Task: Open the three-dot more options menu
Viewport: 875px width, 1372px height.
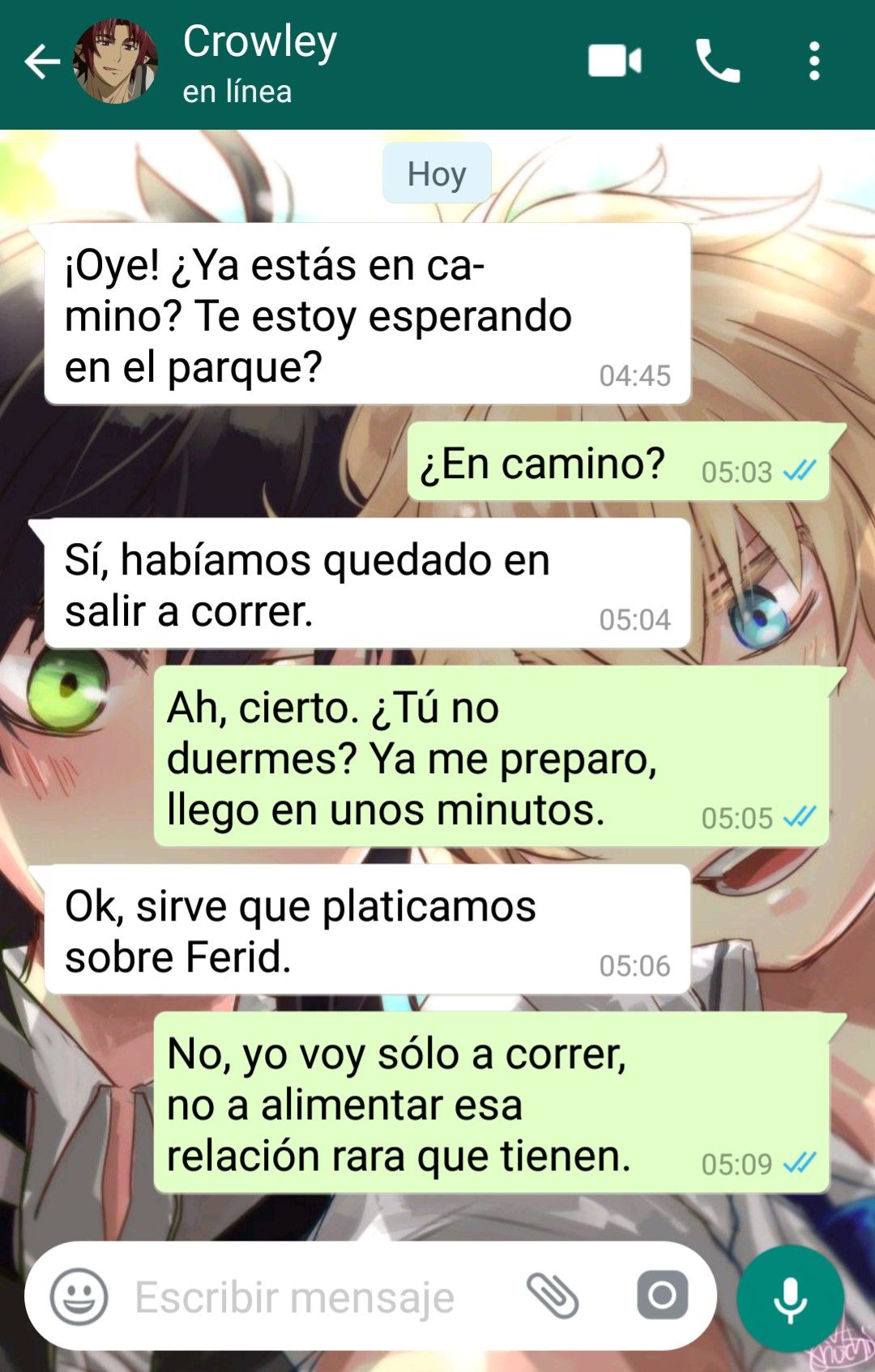Action: (x=814, y=62)
